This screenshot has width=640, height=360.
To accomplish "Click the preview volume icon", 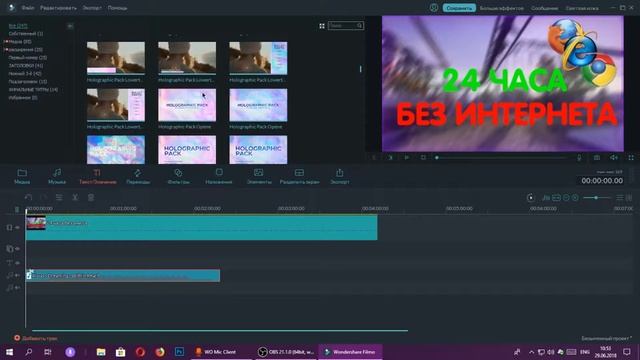I will (x=614, y=158).
